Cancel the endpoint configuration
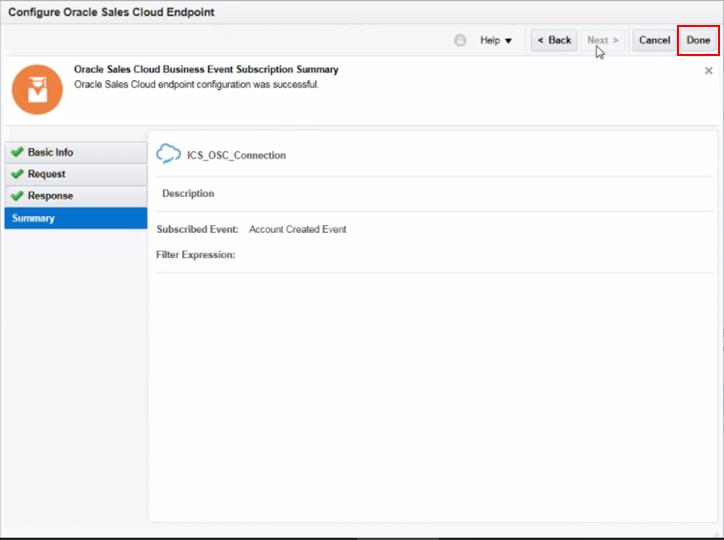 click(x=654, y=41)
